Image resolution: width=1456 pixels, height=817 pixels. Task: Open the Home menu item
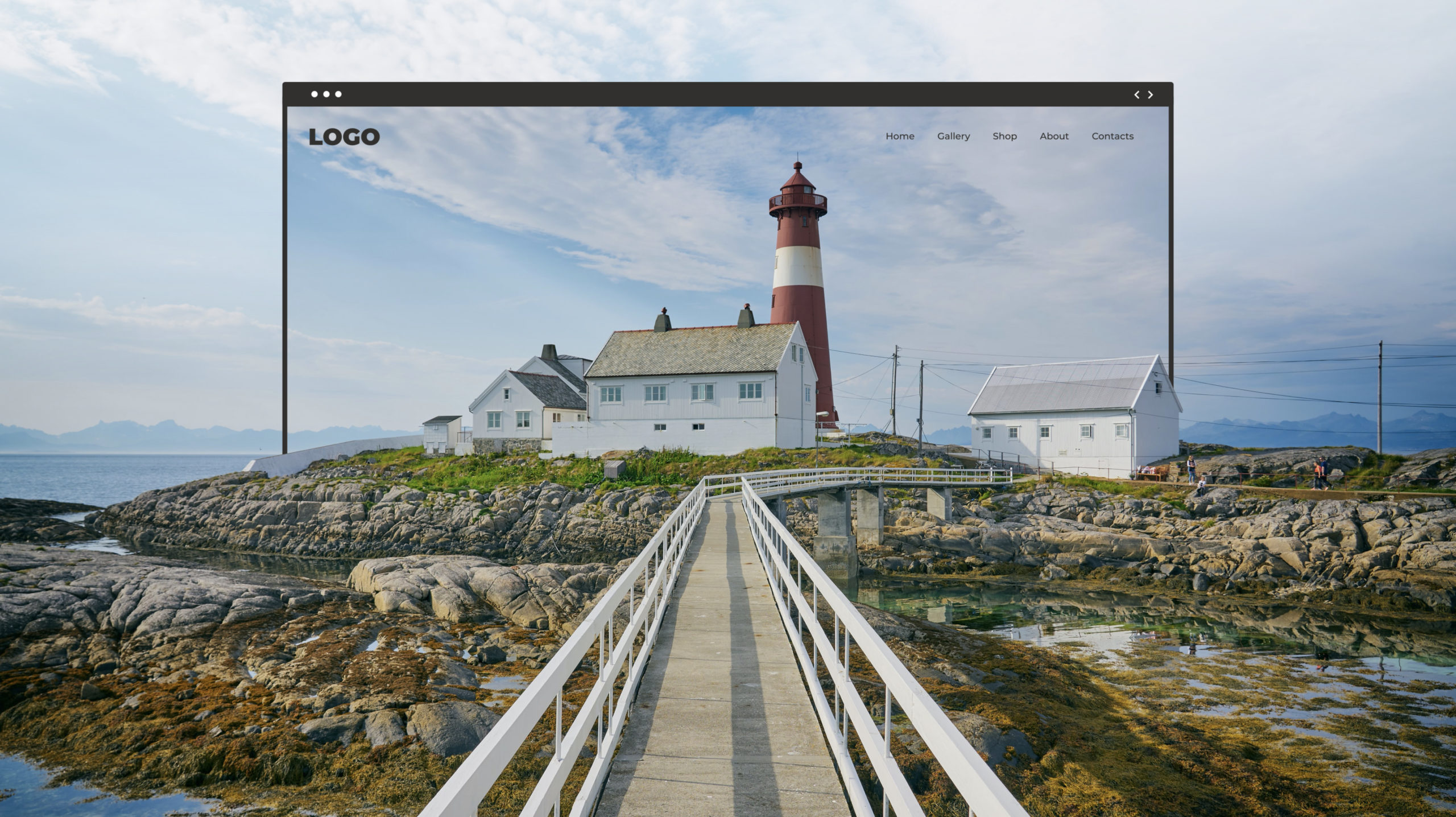[900, 136]
